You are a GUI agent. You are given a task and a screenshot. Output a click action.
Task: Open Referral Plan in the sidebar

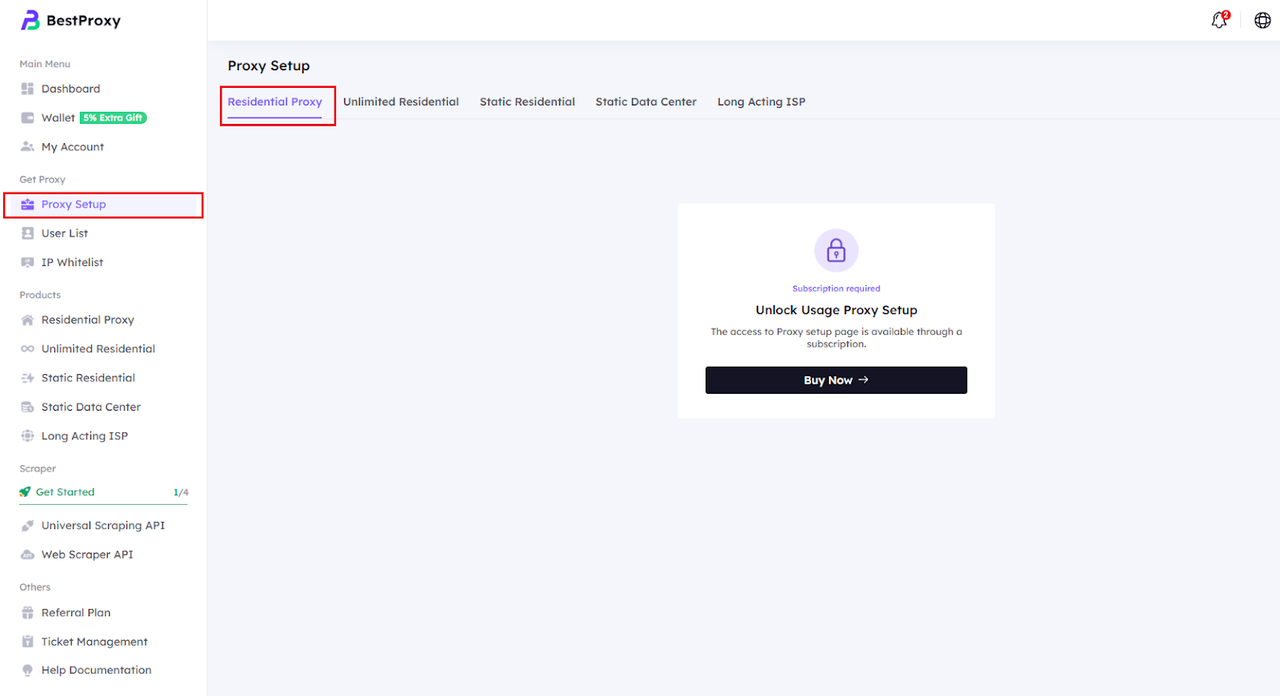76,613
